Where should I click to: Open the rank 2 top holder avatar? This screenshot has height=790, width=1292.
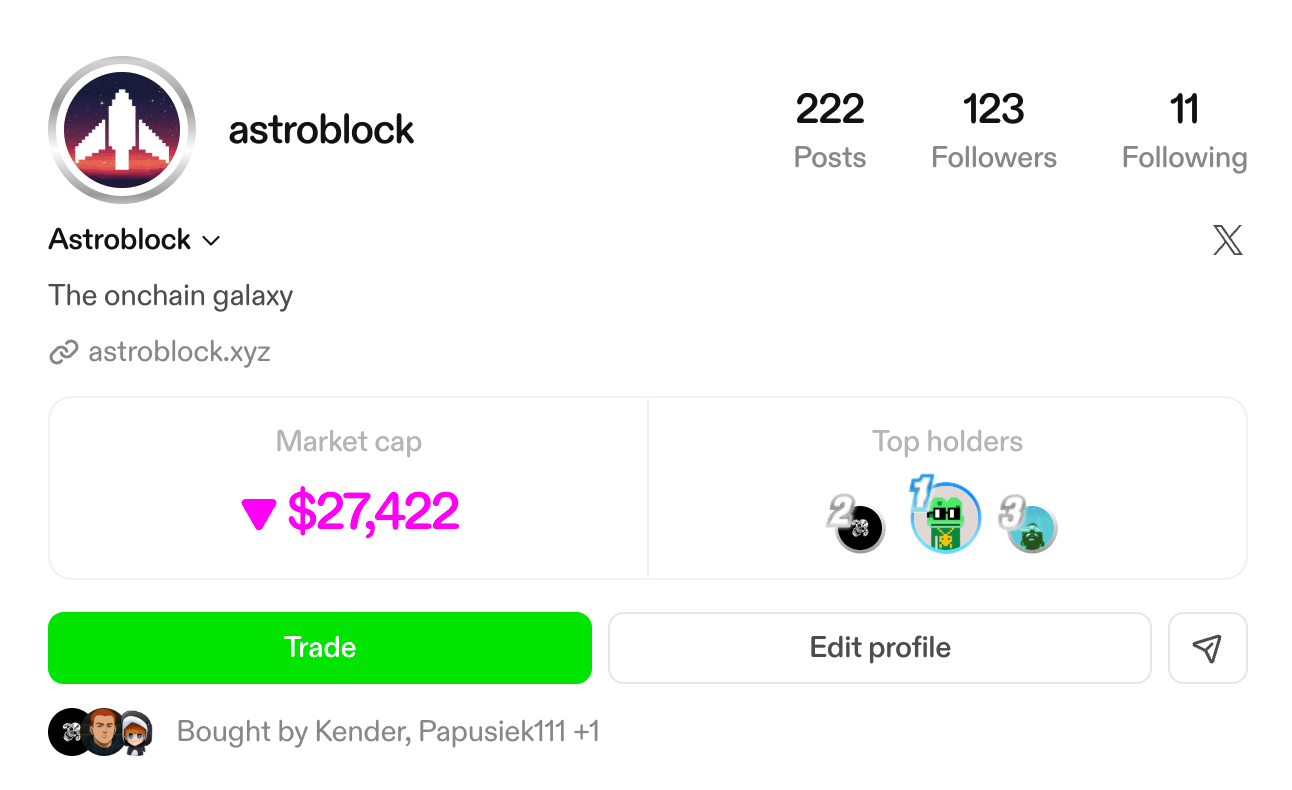[860, 527]
